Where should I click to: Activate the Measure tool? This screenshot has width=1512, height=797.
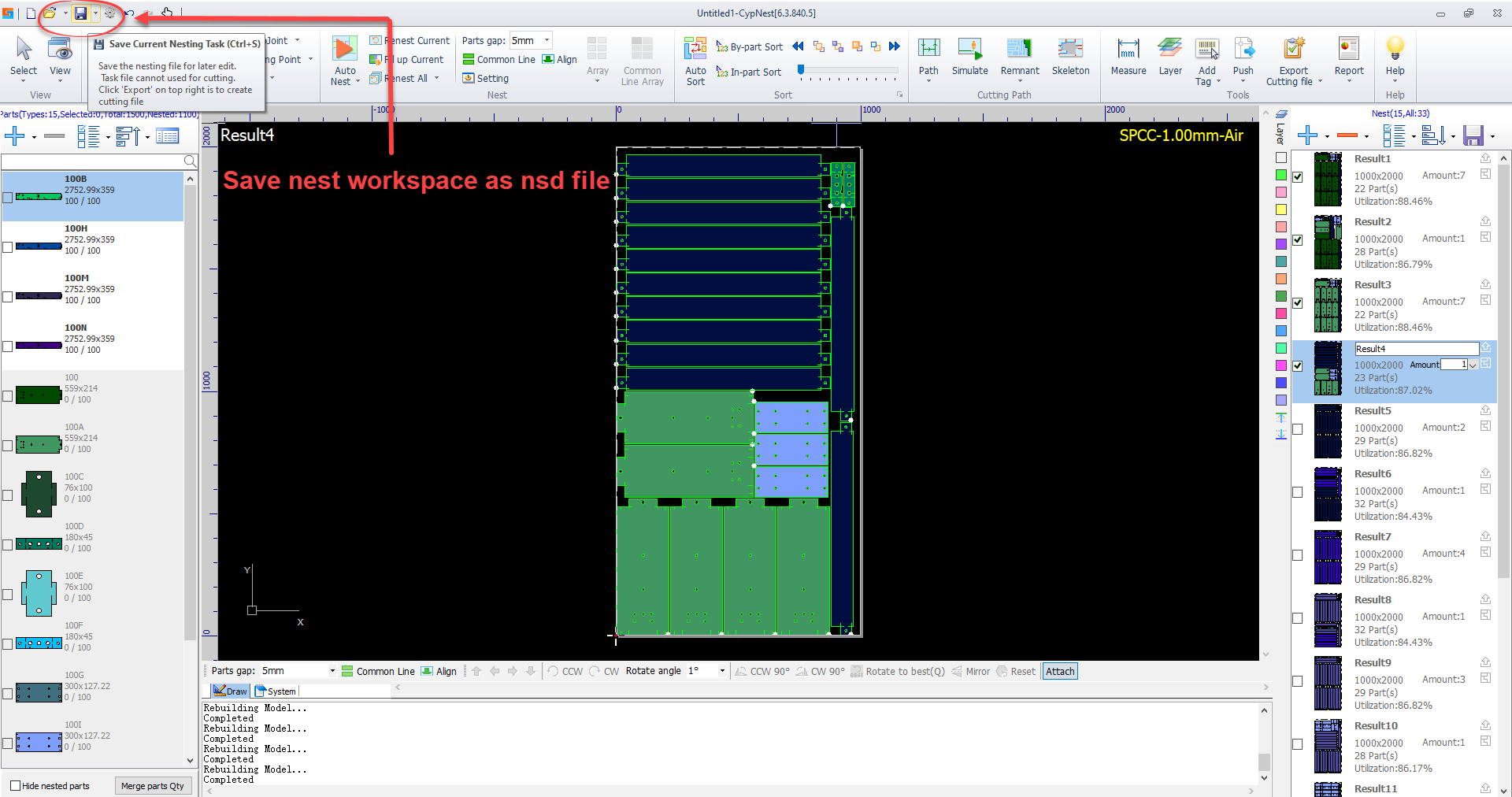(1128, 57)
